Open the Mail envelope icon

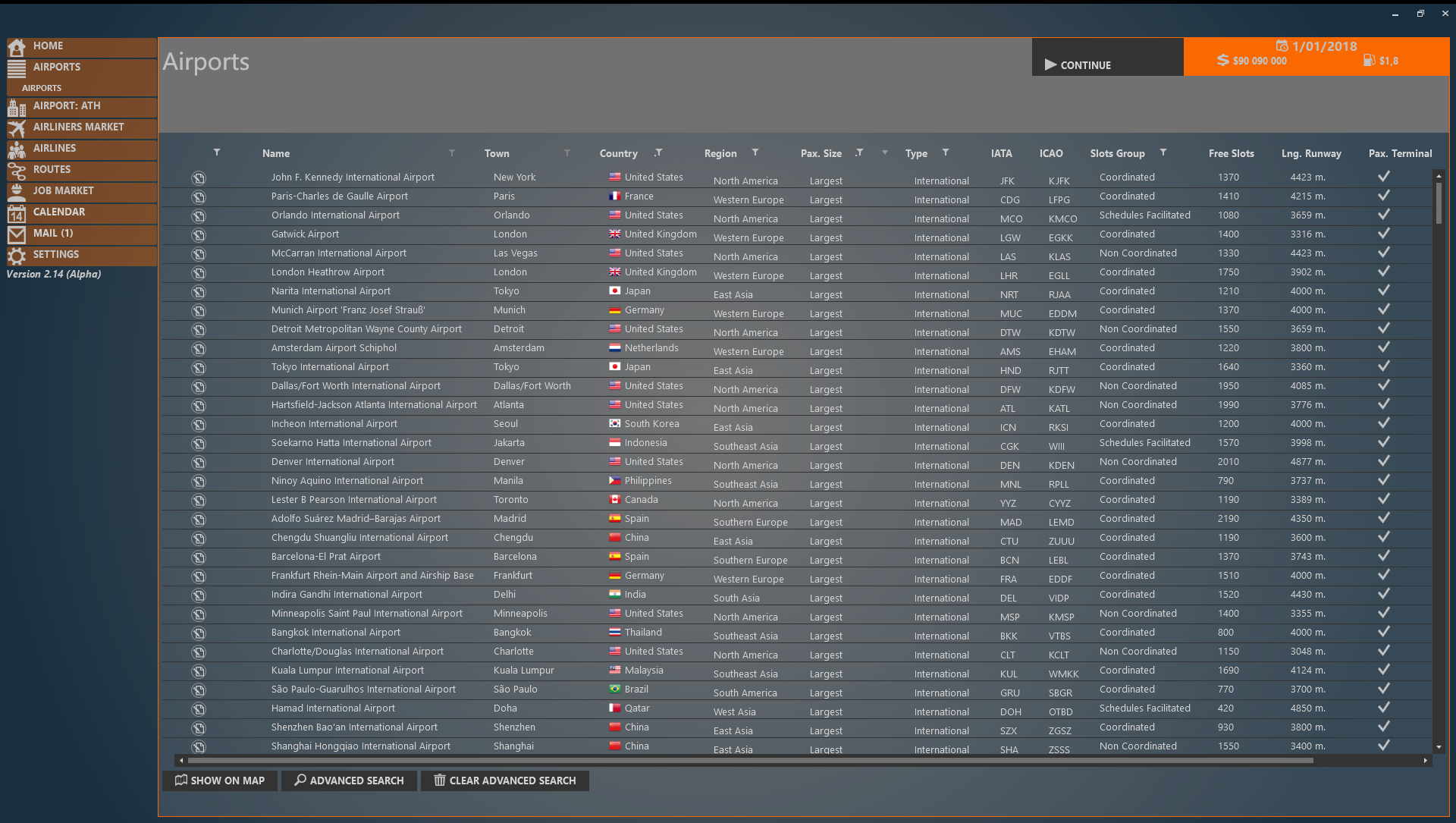click(17, 234)
